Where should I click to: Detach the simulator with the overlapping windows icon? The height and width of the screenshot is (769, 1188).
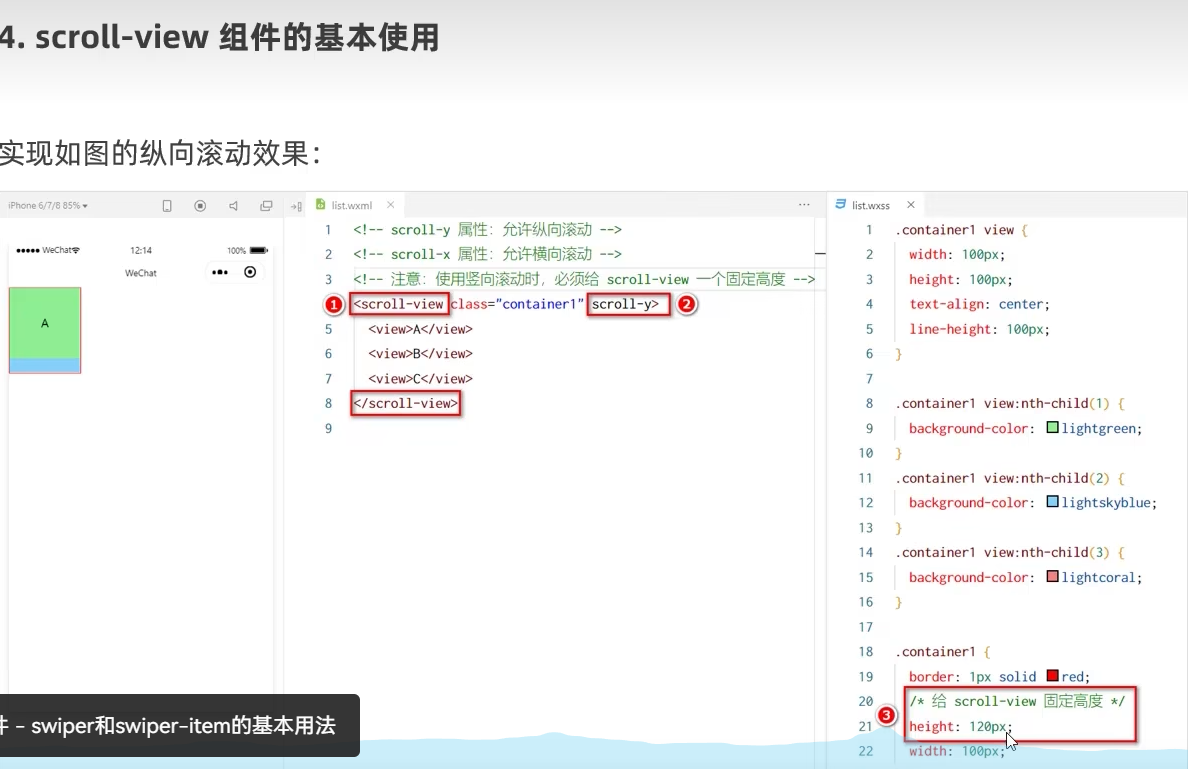[266, 206]
